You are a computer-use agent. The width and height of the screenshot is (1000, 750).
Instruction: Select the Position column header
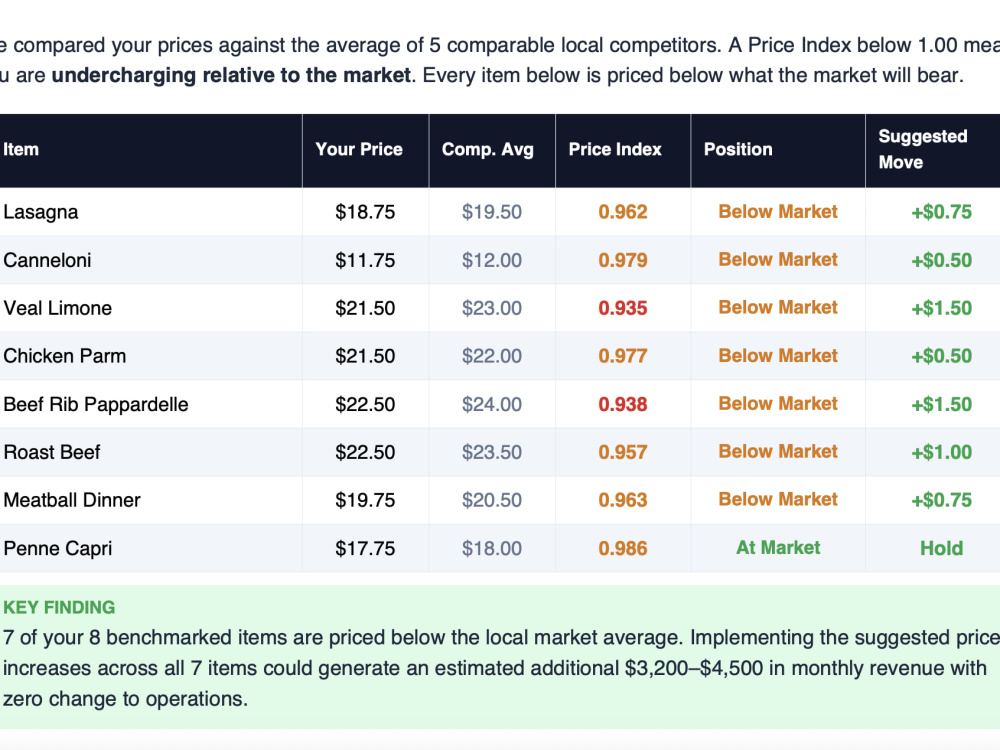pos(738,150)
